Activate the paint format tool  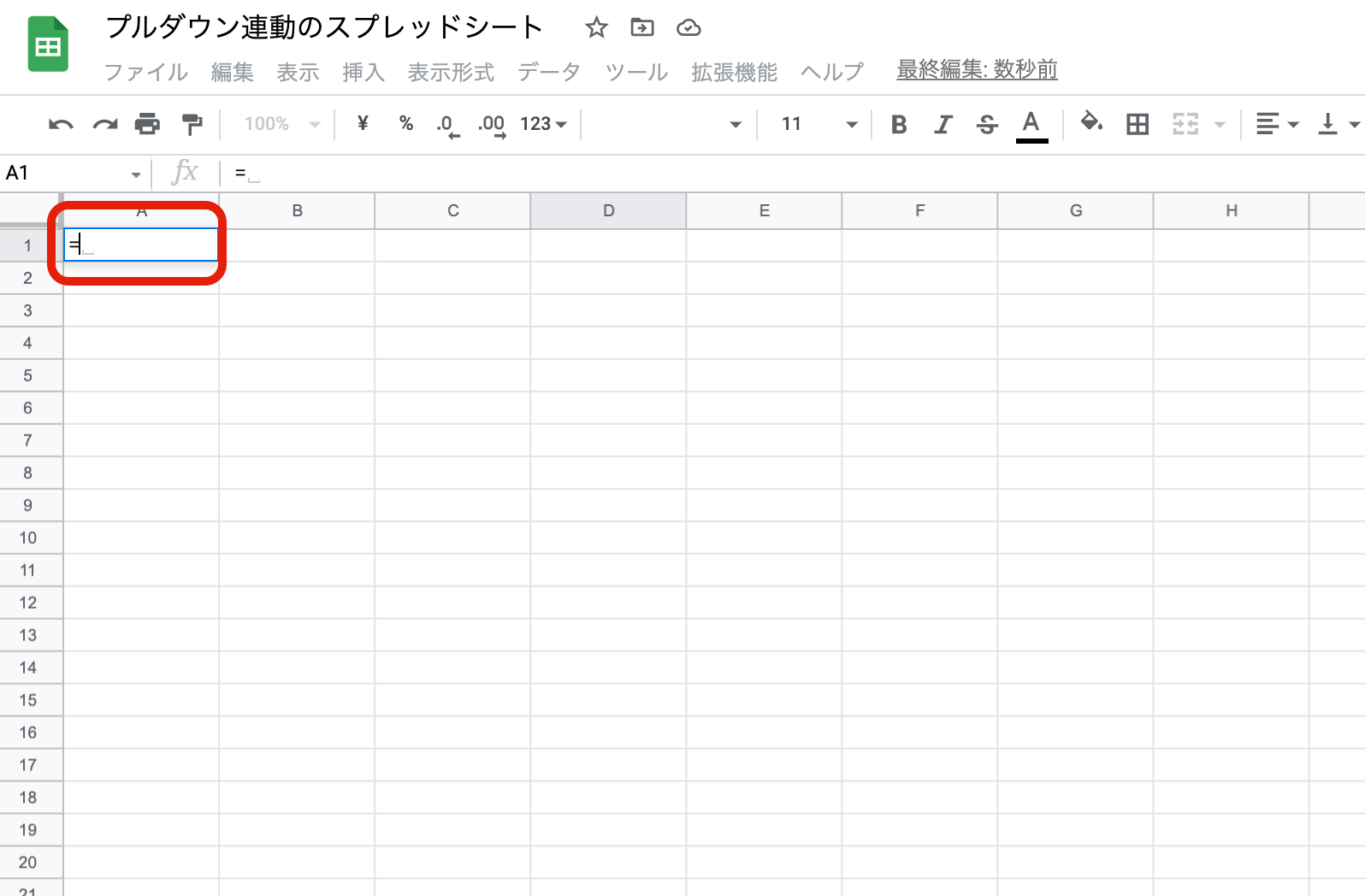[x=192, y=125]
